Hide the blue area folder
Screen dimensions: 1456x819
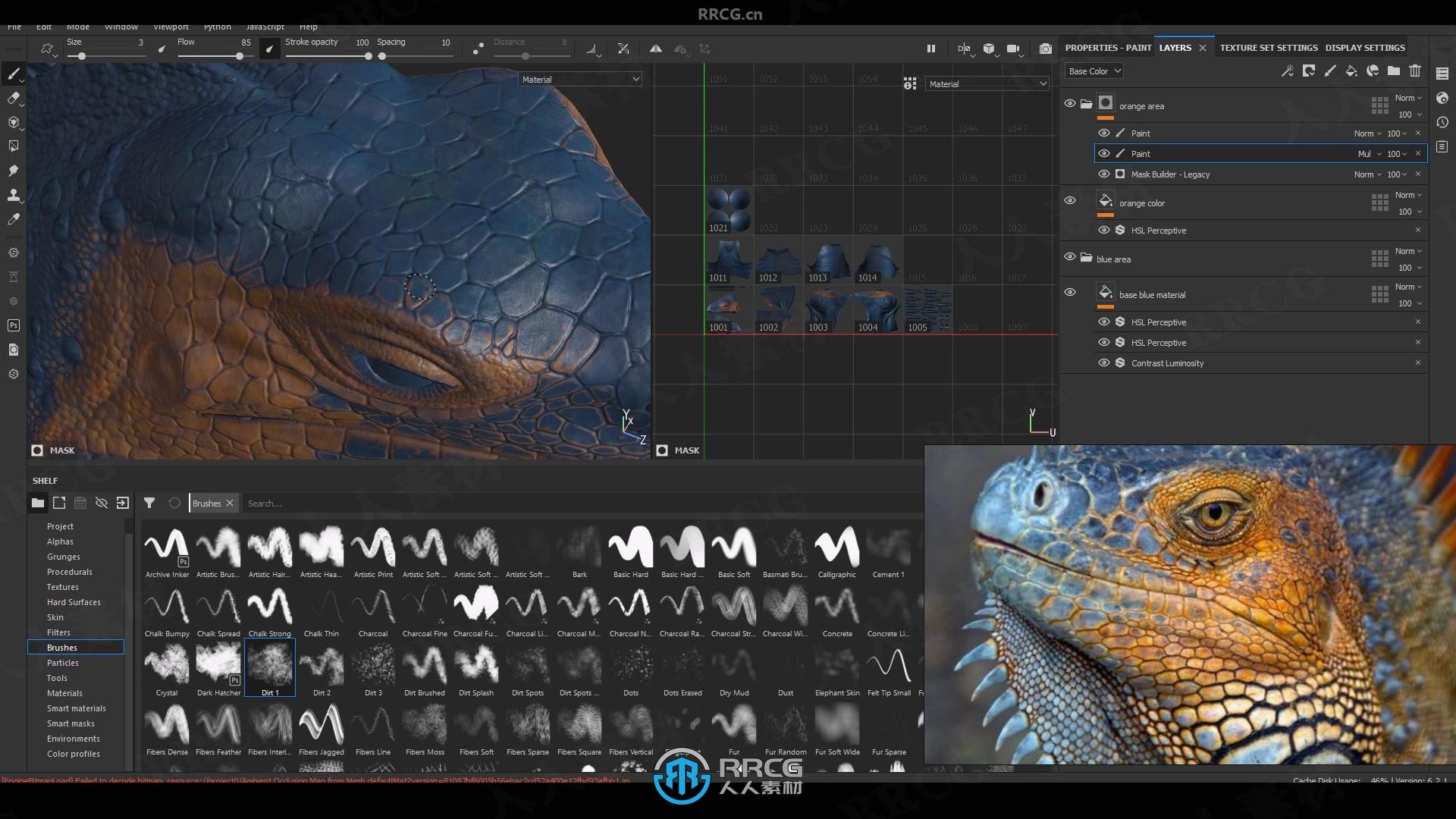(1070, 256)
